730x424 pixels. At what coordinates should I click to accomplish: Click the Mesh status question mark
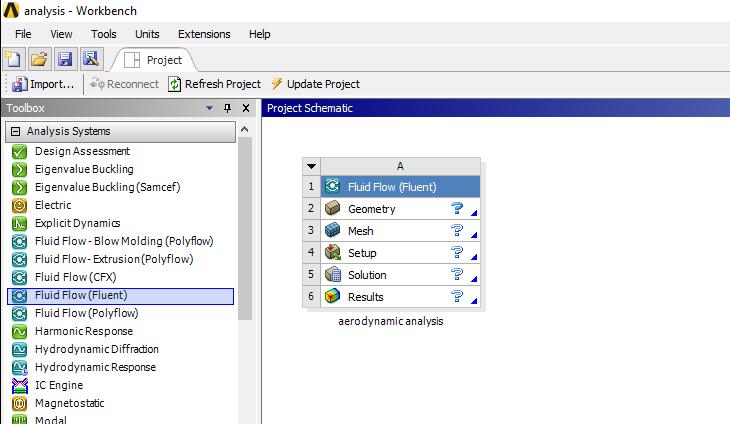457,230
